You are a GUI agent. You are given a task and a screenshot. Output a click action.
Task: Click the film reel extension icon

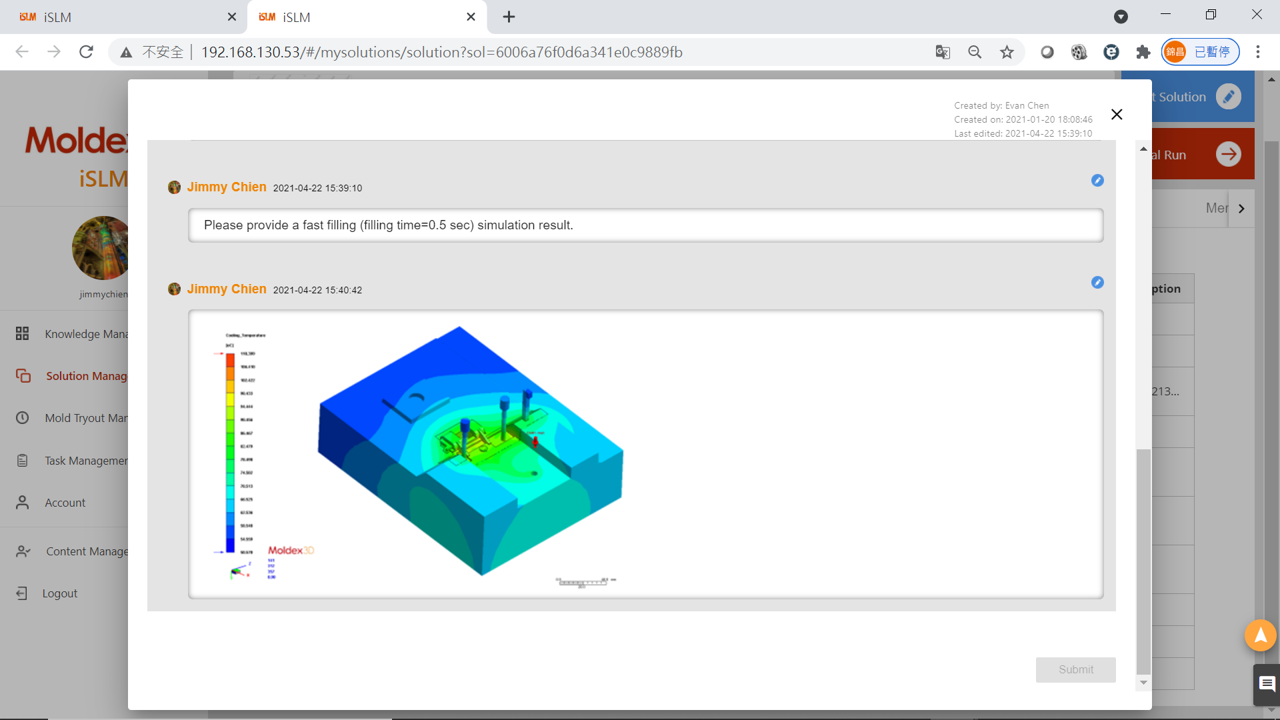click(1079, 52)
